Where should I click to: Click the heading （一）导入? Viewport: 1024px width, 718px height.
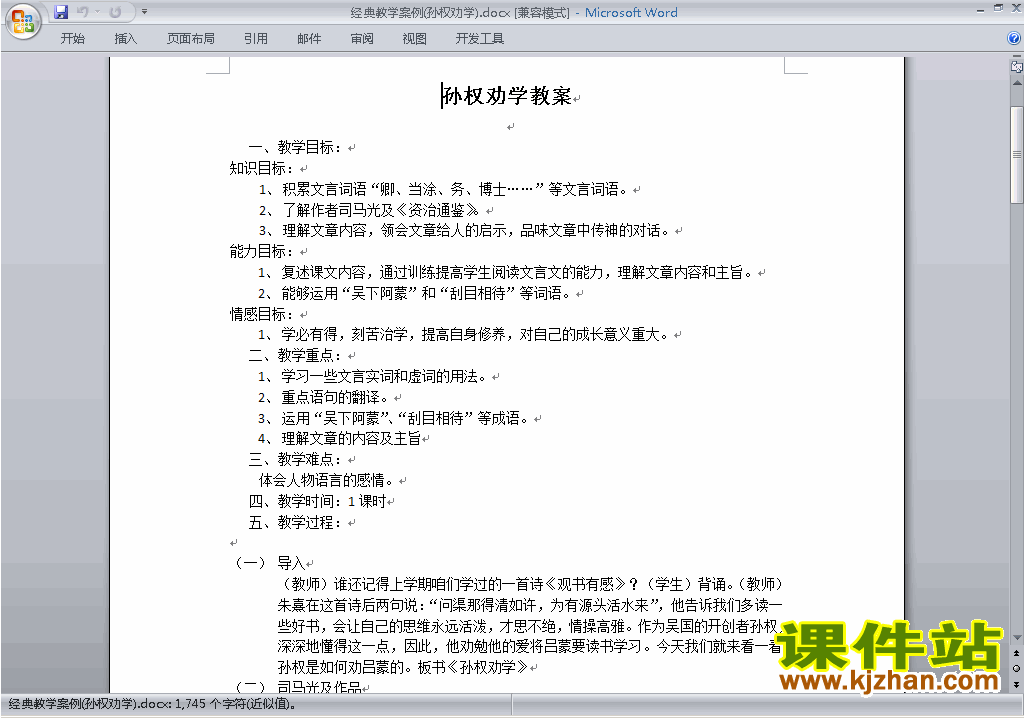[x=269, y=563]
